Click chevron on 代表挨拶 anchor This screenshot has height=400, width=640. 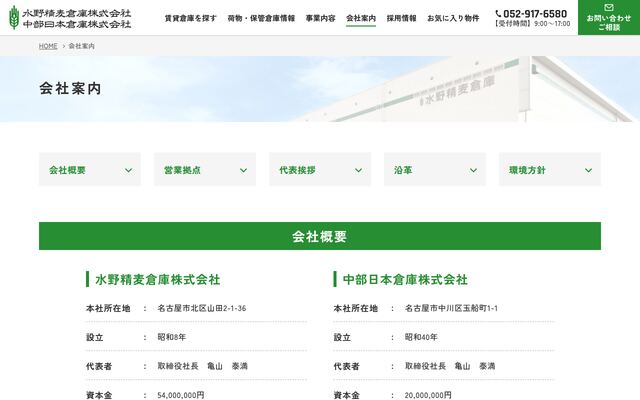[358, 170]
